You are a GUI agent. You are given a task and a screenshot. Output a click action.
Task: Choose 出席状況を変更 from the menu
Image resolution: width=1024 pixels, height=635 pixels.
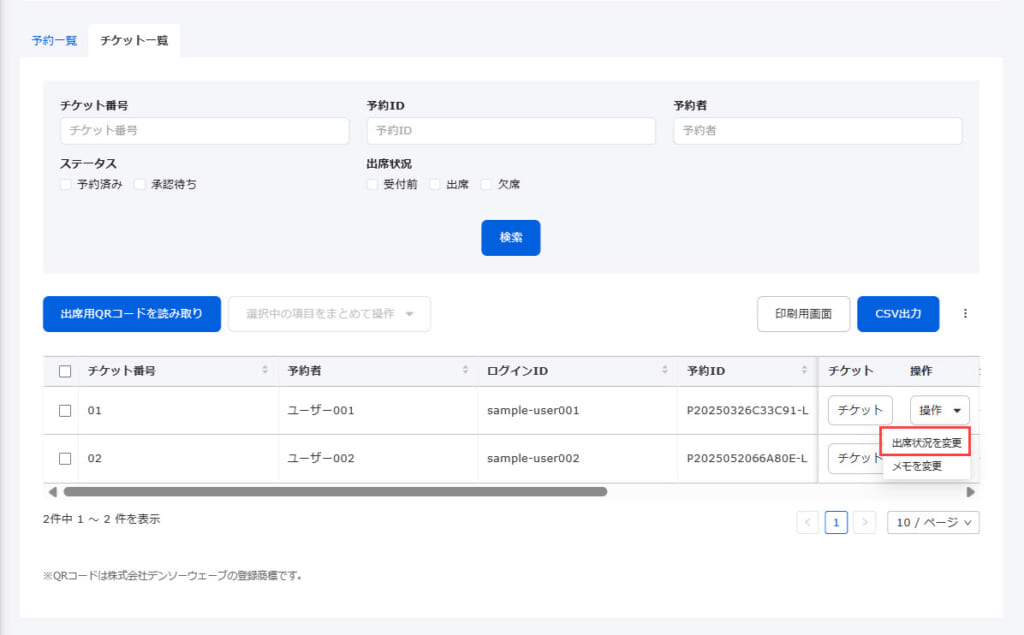pyautogui.click(x=926, y=442)
